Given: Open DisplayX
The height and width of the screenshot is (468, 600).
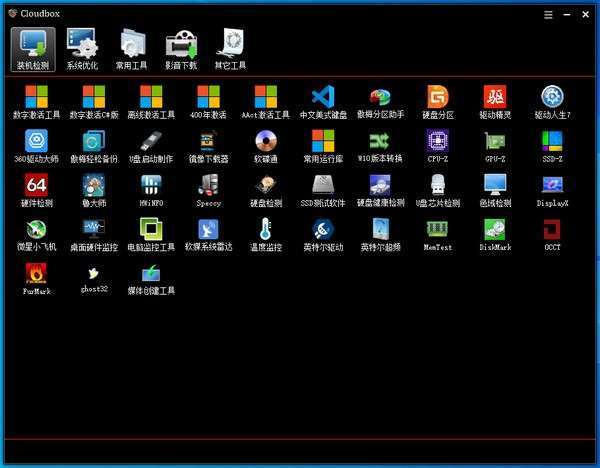Looking at the screenshot, I should click(x=553, y=191).
